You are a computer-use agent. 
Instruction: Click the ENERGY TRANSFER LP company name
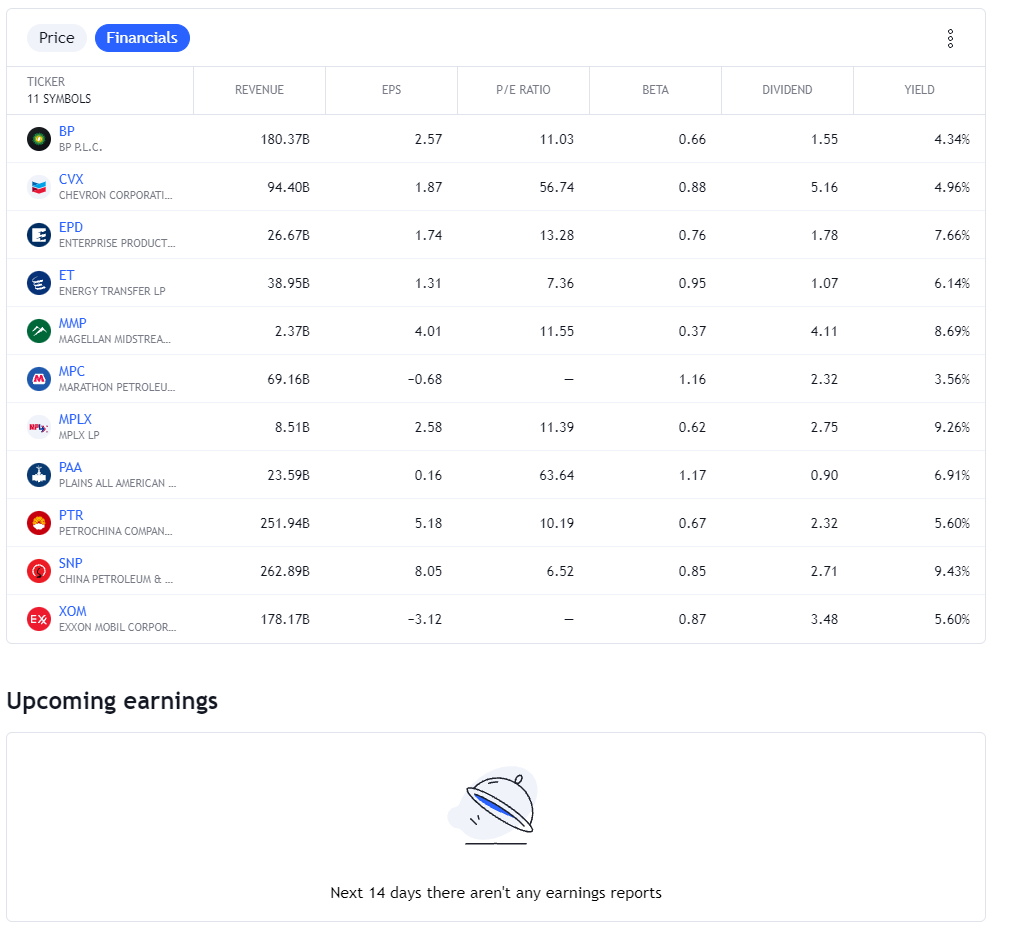click(112, 291)
